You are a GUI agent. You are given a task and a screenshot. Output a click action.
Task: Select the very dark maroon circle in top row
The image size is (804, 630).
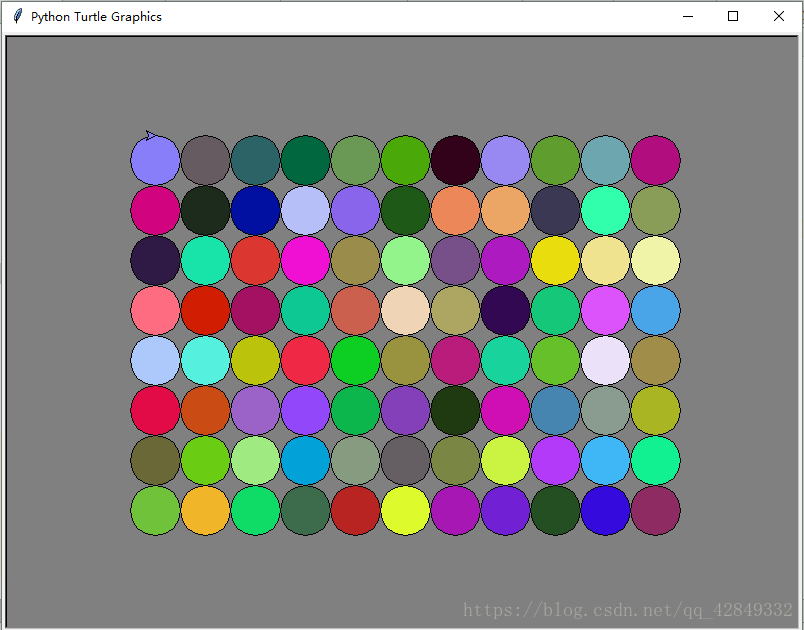coord(455,160)
